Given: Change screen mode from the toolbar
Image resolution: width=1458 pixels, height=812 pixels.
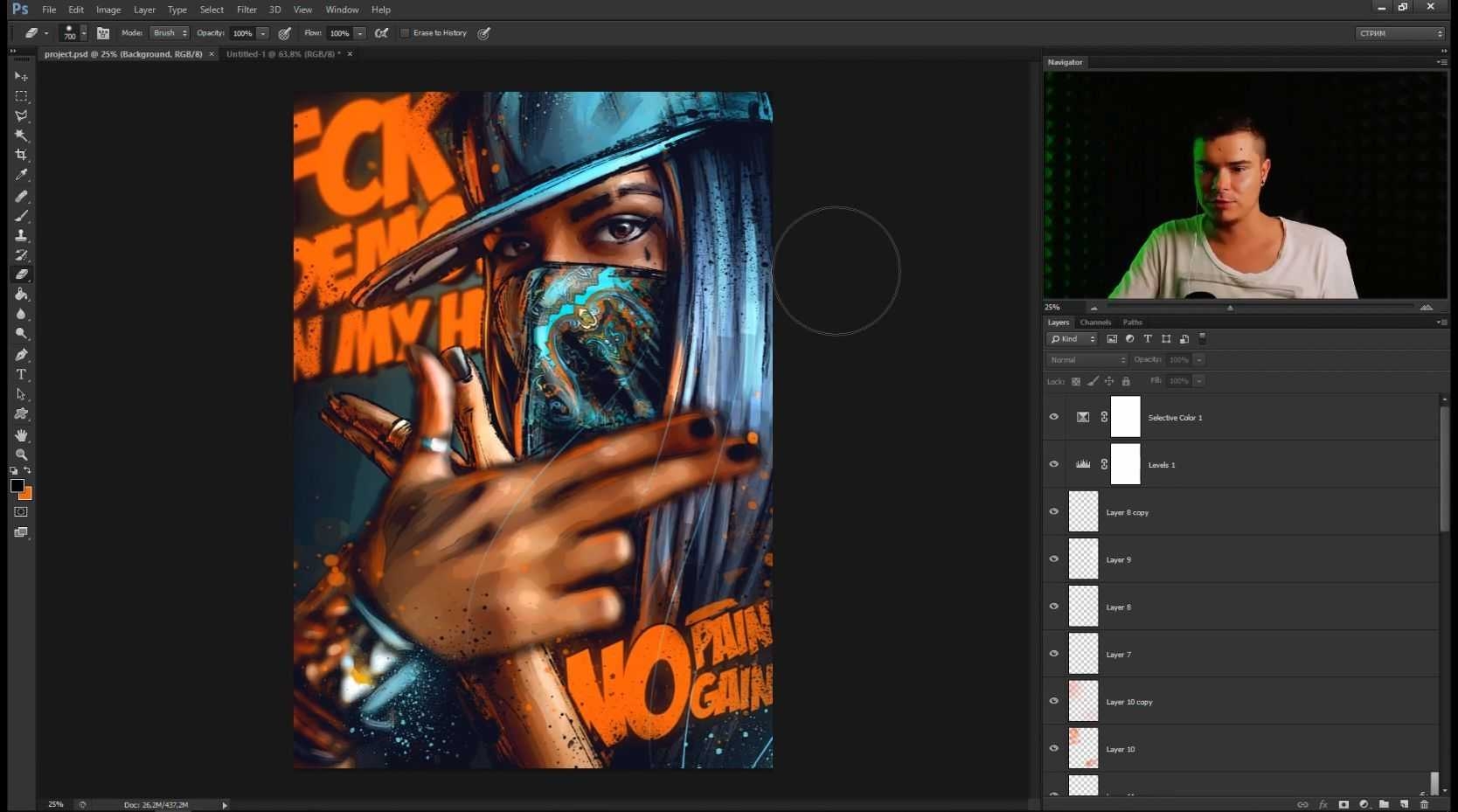Looking at the screenshot, I should click(21, 532).
